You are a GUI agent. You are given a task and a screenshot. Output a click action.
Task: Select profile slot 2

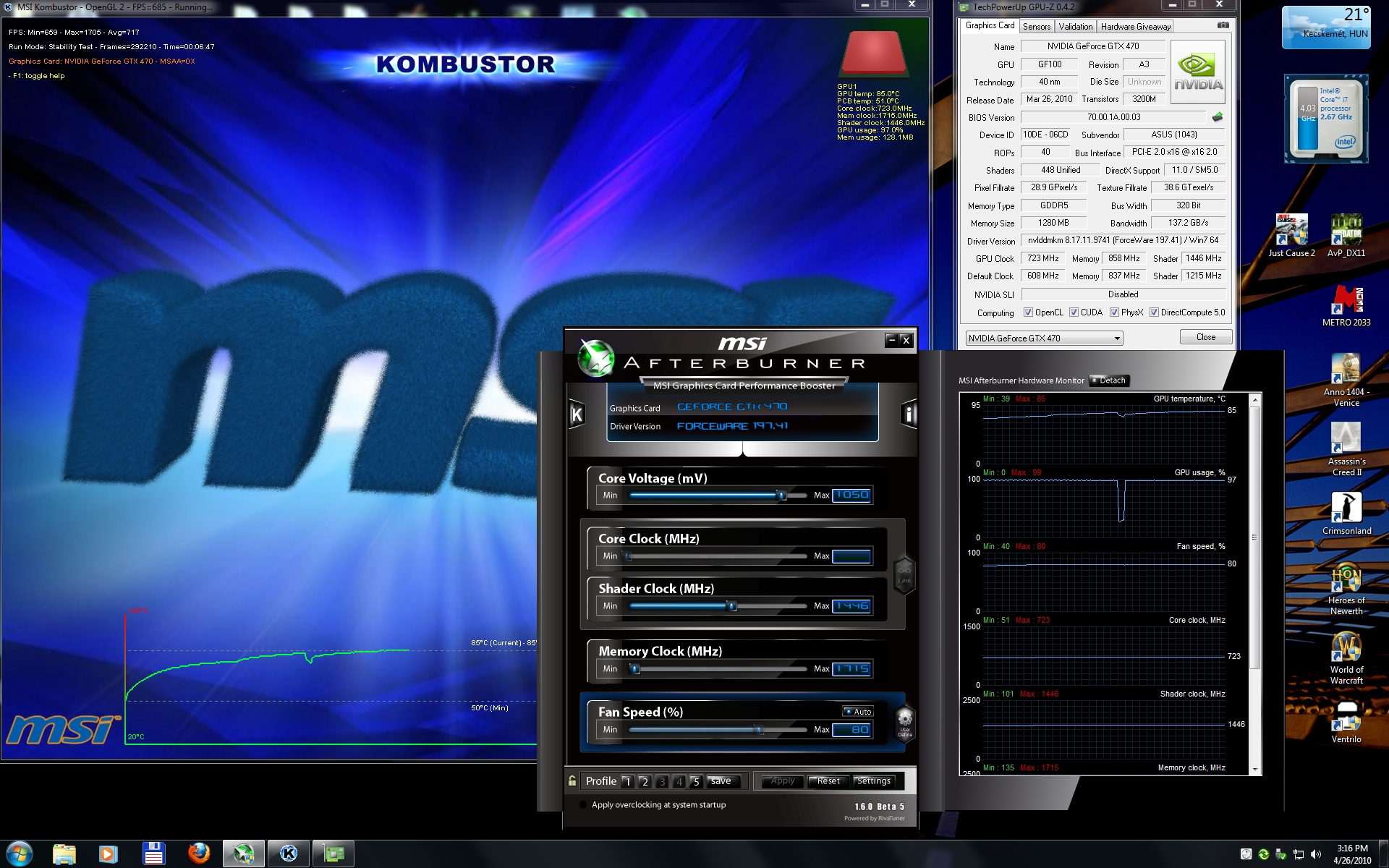pyautogui.click(x=645, y=781)
